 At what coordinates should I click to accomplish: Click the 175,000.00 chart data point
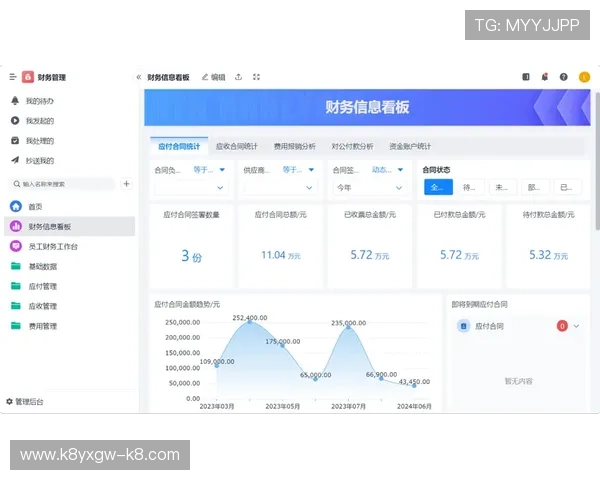282,345
